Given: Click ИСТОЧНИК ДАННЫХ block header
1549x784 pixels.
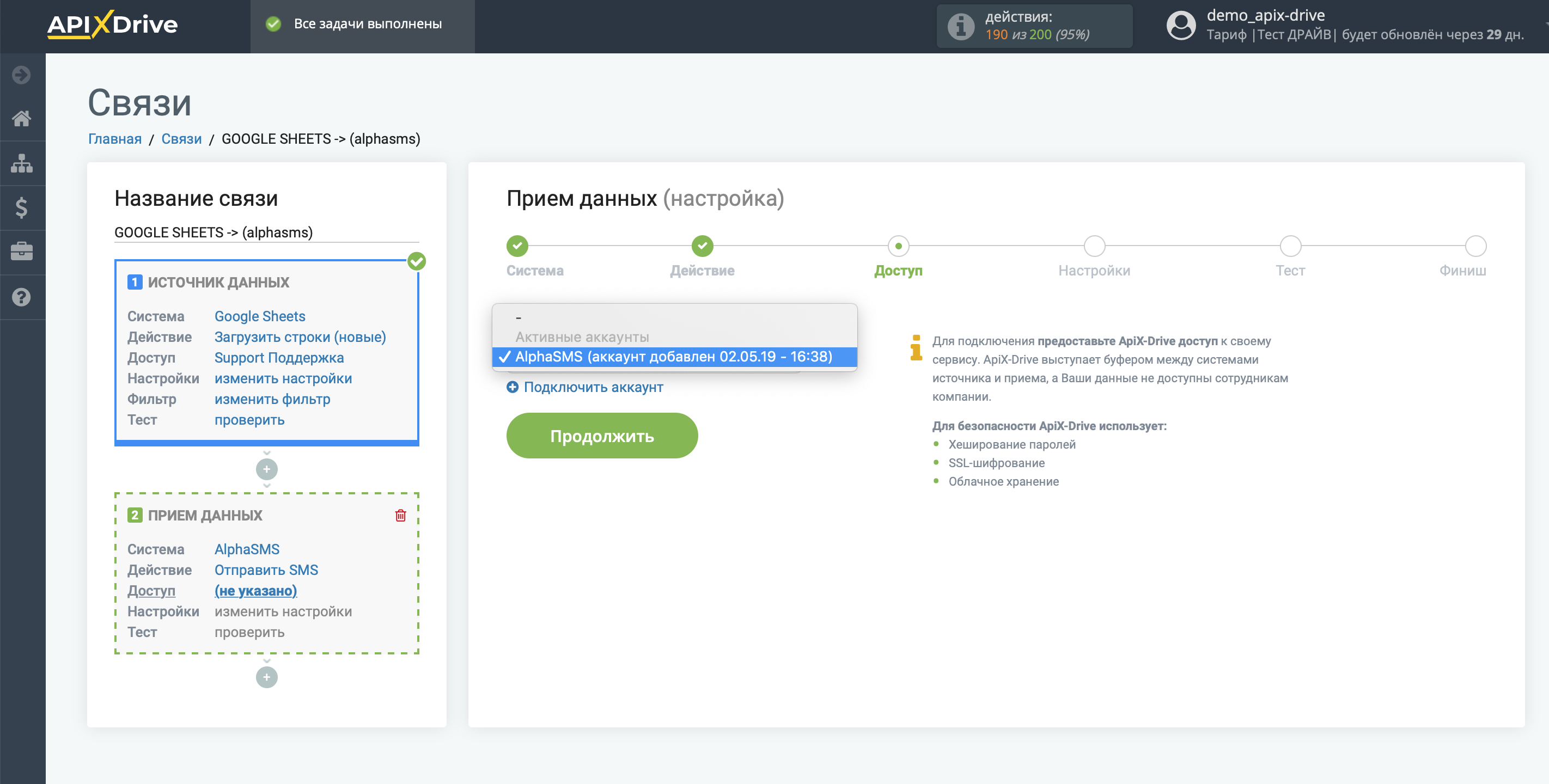Looking at the screenshot, I should tap(218, 283).
